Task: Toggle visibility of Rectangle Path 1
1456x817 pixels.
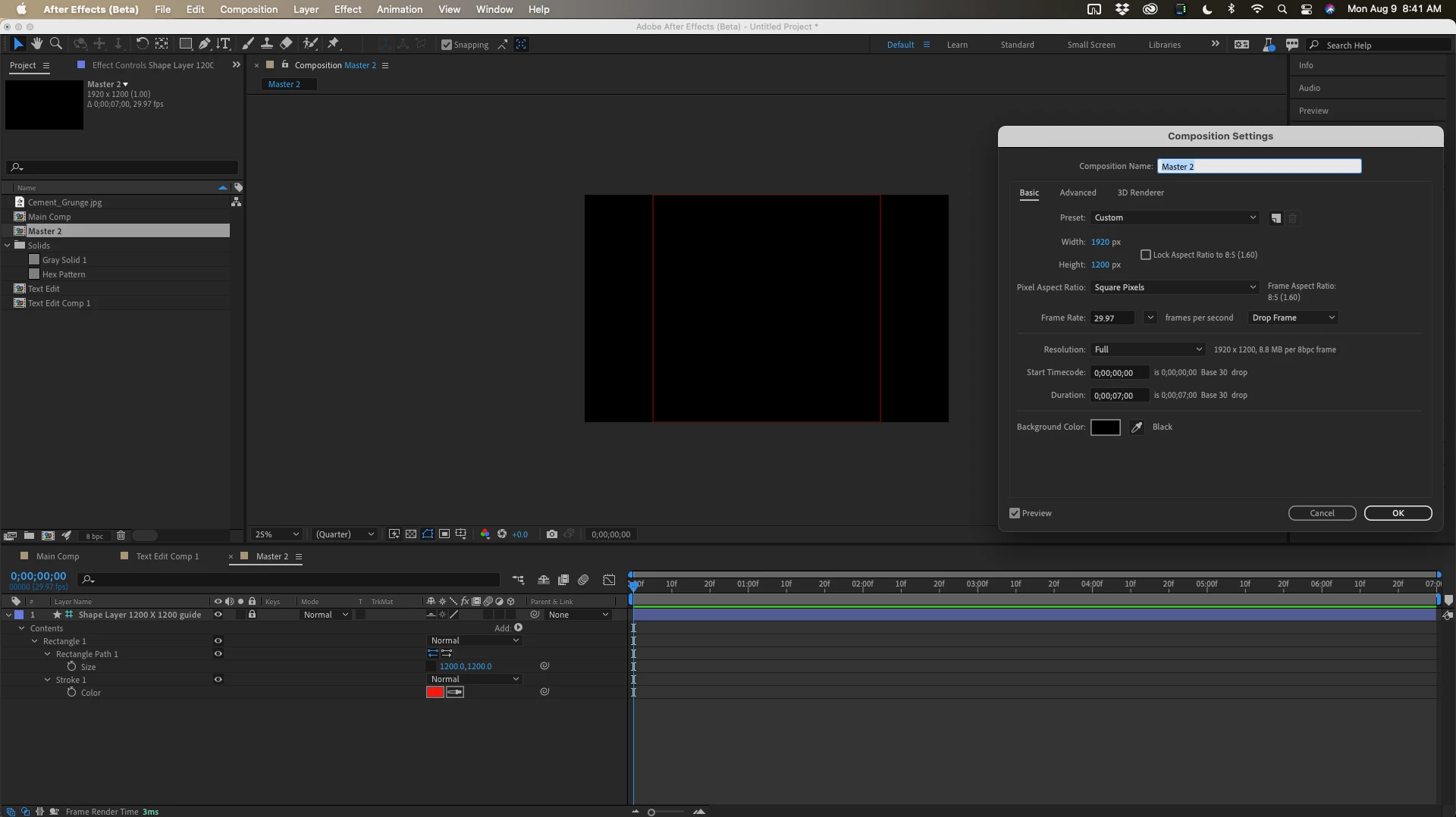Action: [218, 654]
